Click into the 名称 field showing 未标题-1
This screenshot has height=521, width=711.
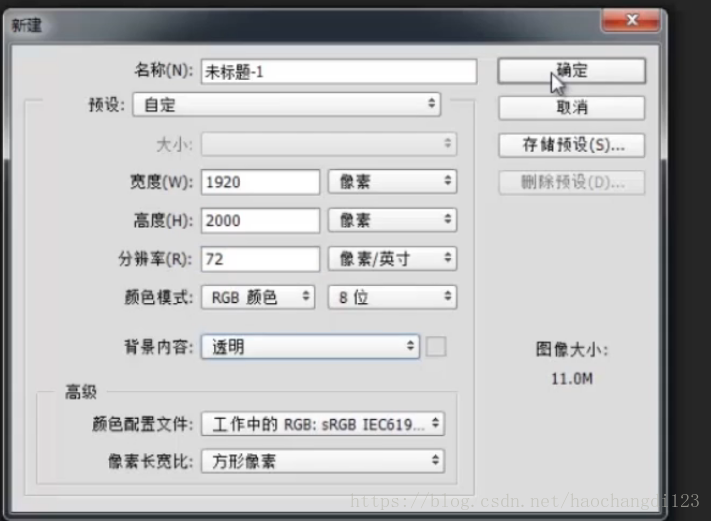pyautogui.click(x=339, y=72)
